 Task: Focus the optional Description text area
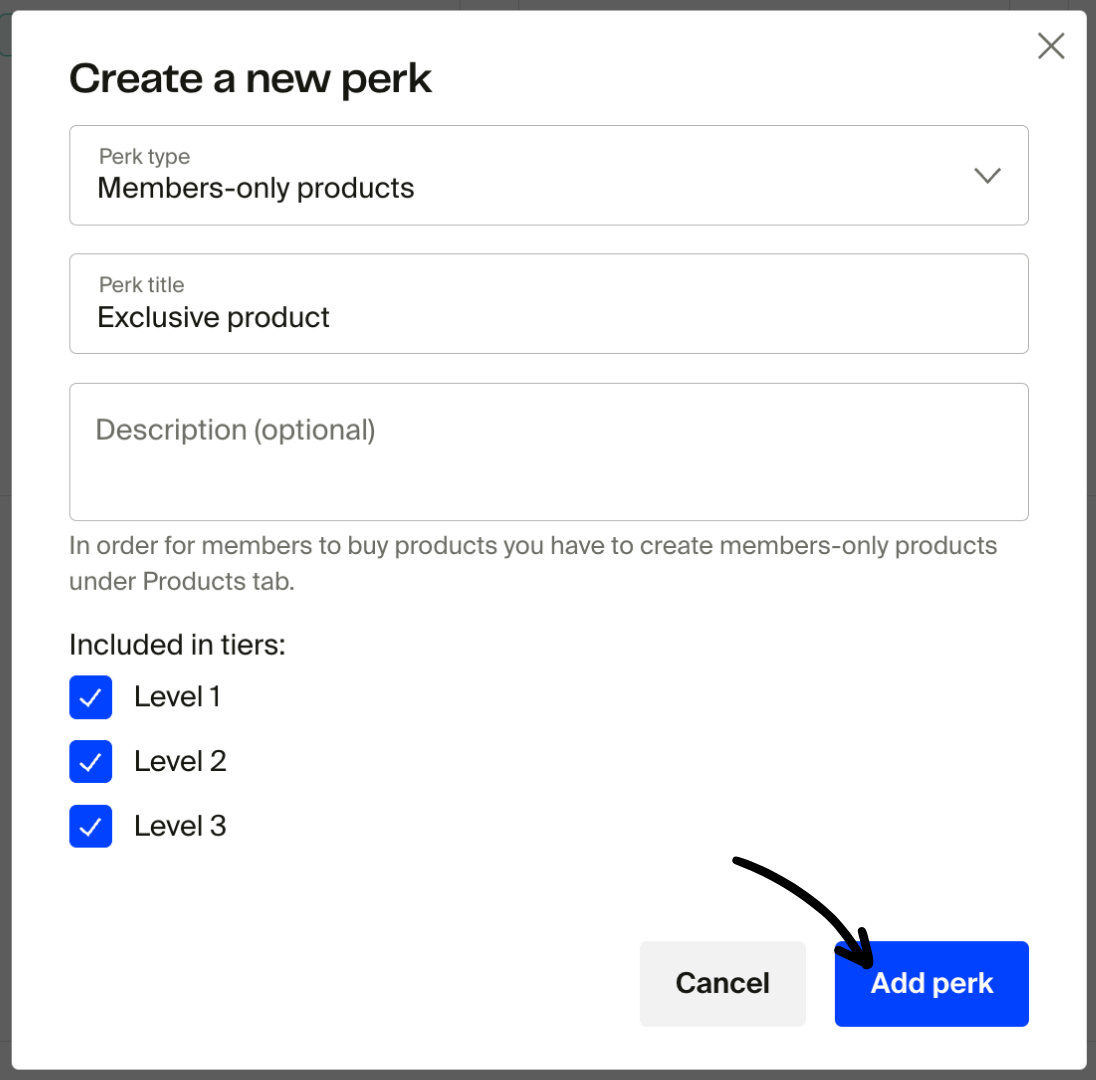click(548, 450)
